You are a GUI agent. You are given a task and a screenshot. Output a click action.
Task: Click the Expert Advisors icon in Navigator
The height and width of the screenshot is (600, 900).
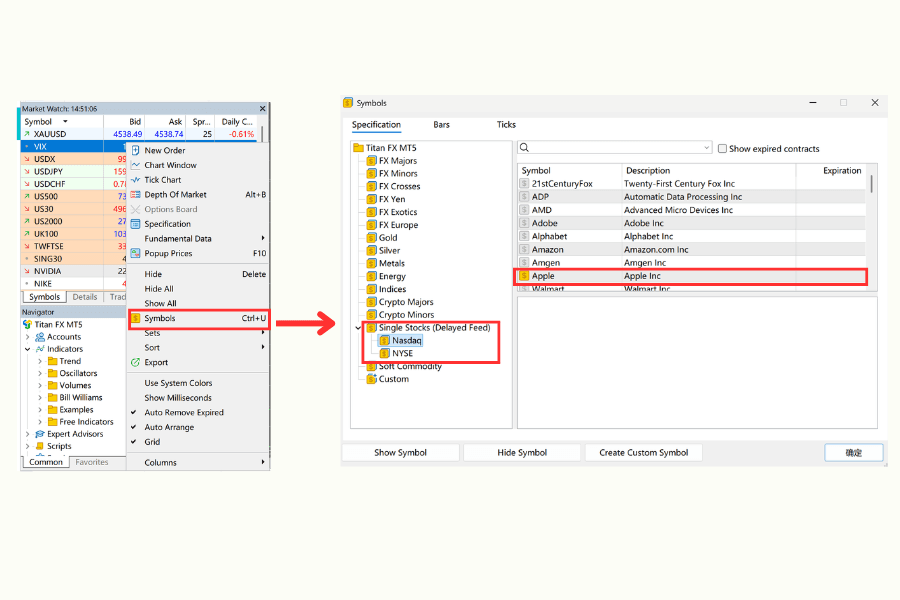tap(40, 434)
